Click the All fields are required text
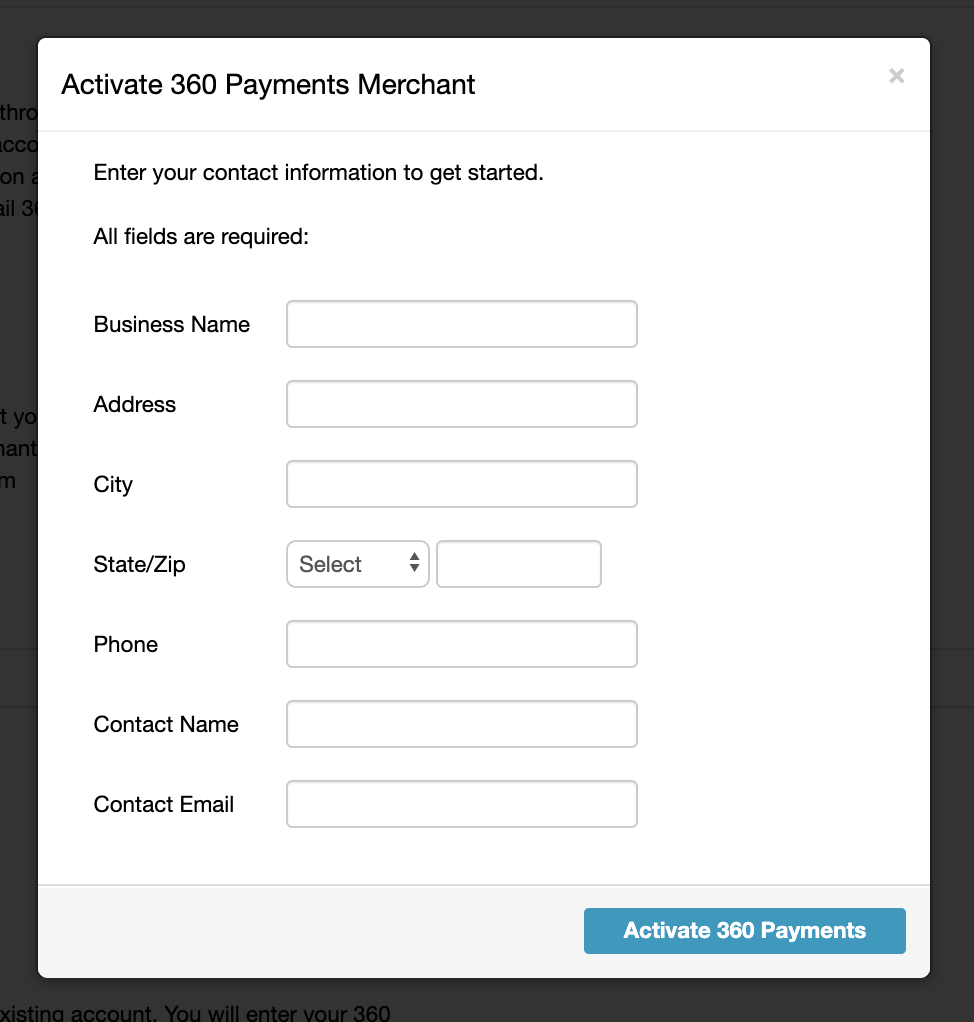Screen dimensions: 974x1022 (200, 236)
